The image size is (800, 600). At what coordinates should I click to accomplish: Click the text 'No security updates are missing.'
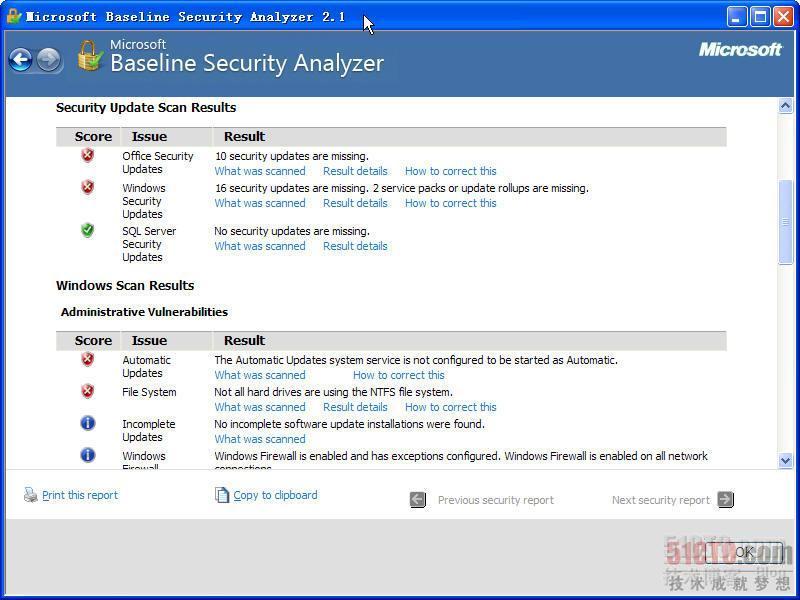(292, 231)
